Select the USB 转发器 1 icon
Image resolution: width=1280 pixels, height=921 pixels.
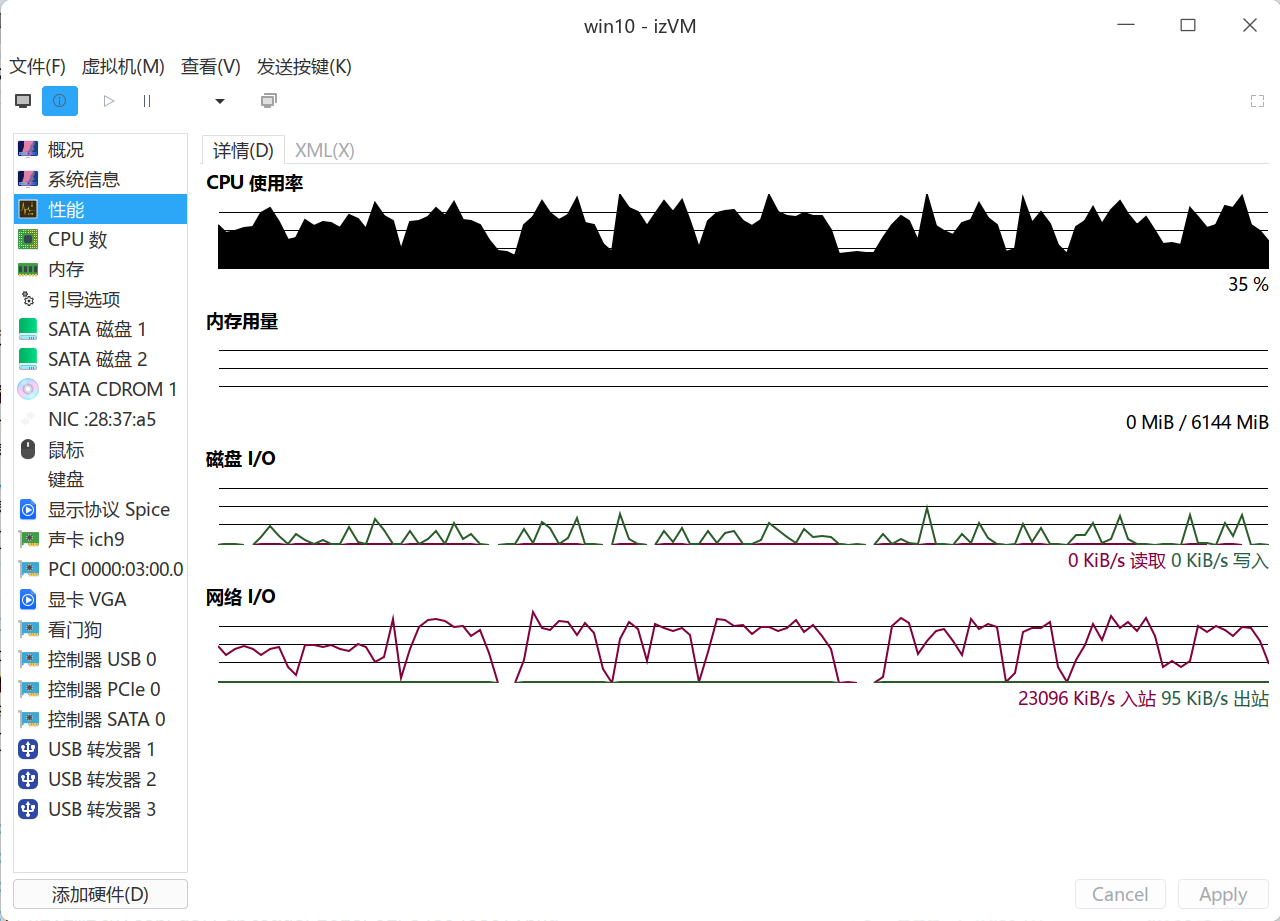click(x=28, y=750)
